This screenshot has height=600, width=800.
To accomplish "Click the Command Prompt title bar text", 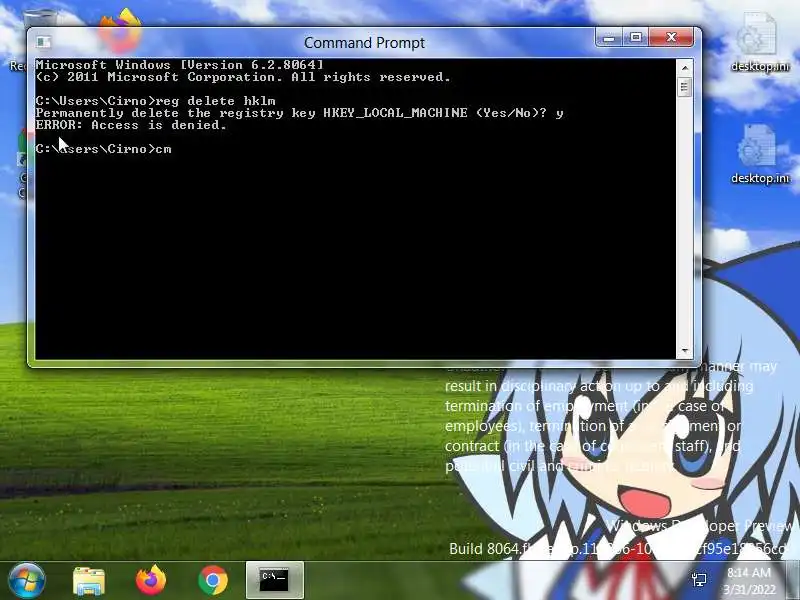I will pyautogui.click(x=364, y=43).
